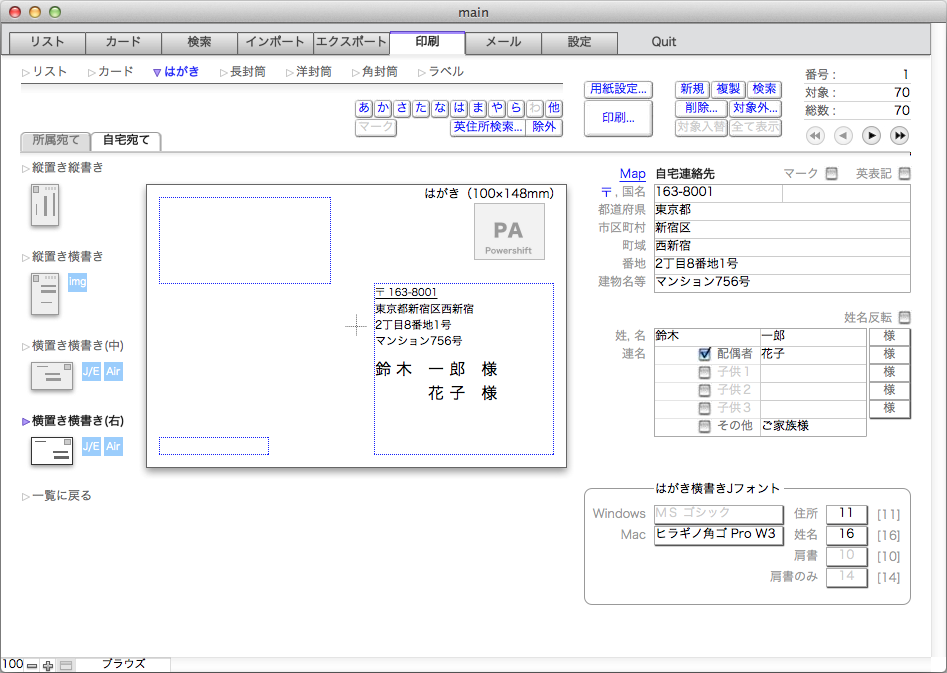947x673 pixels.
Task: Click J/E button in 横置き横書き(右) row
Action: click(x=91, y=446)
